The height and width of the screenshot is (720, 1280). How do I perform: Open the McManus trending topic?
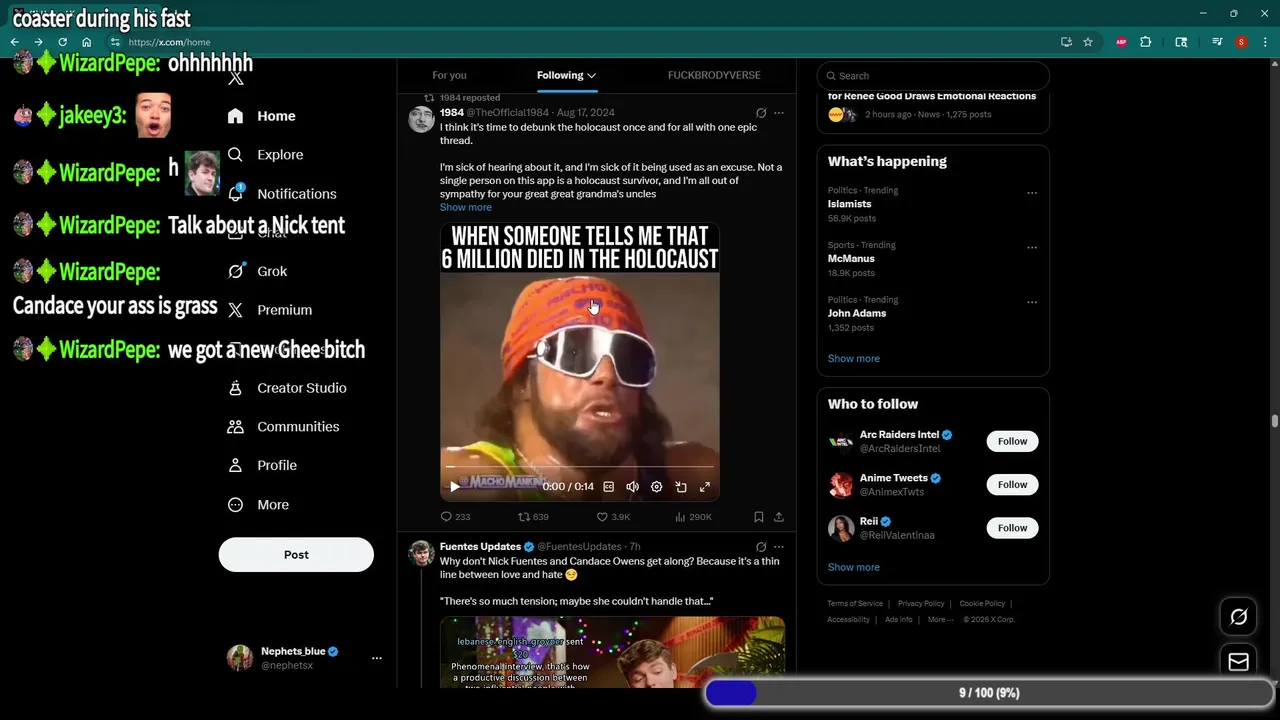(851, 259)
